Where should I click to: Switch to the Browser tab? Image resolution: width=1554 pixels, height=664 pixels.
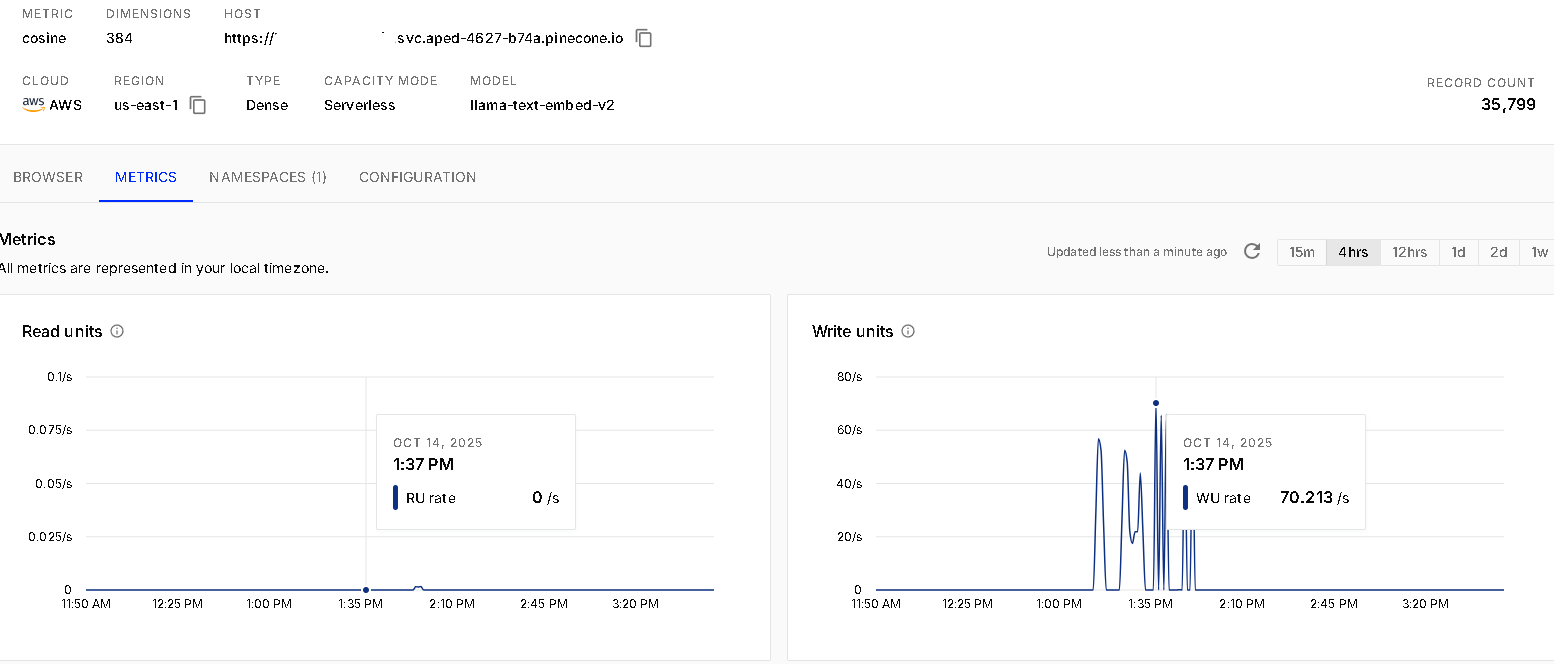[48, 177]
